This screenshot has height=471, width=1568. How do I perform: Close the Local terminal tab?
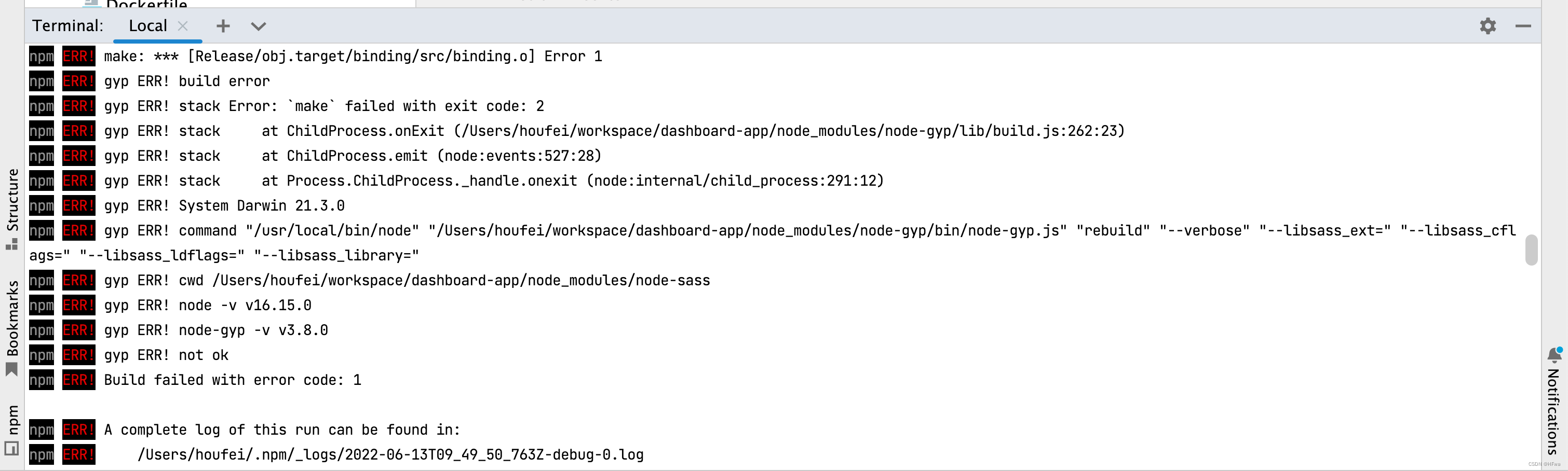183,26
